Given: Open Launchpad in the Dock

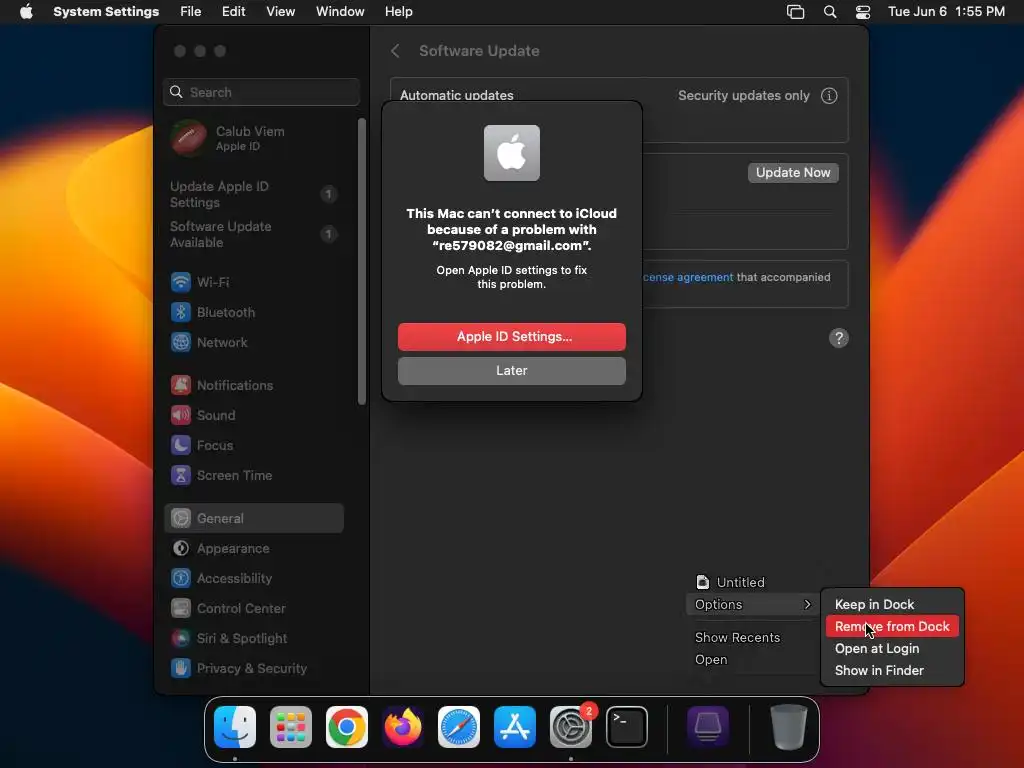Looking at the screenshot, I should [x=291, y=727].
